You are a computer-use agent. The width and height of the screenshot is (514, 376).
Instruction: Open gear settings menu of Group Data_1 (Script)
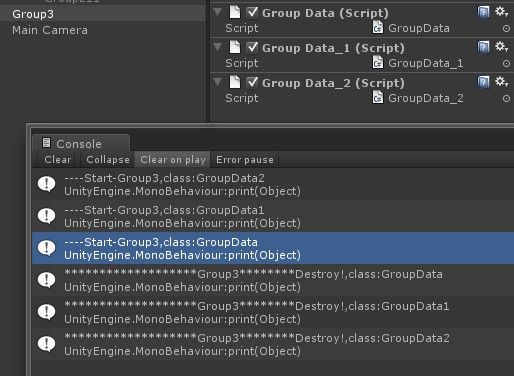(x=501, y=47)
